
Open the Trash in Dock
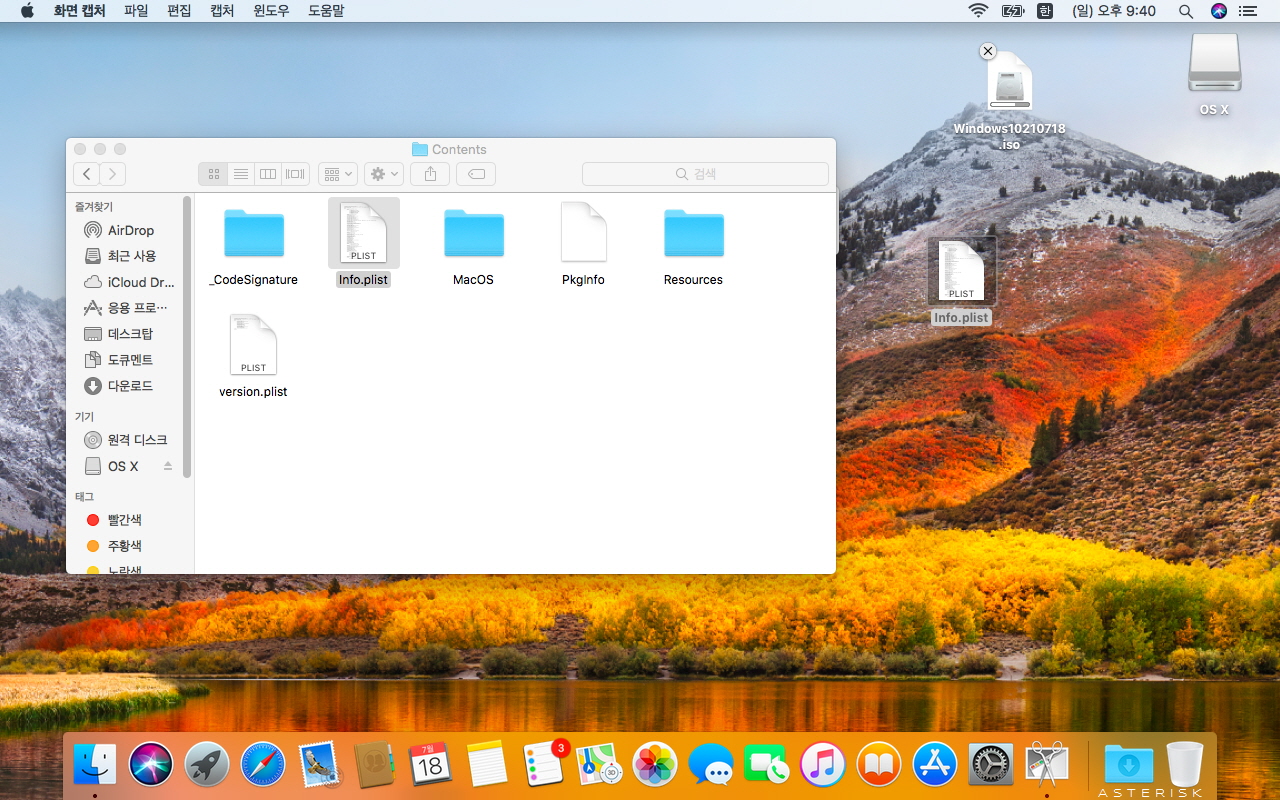pos(1185,765)
